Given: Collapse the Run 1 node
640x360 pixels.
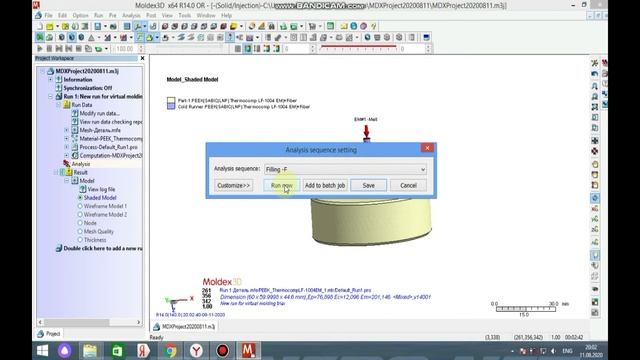Looking at the screenshot, I should pyautogui.click(x=51, y=96).
